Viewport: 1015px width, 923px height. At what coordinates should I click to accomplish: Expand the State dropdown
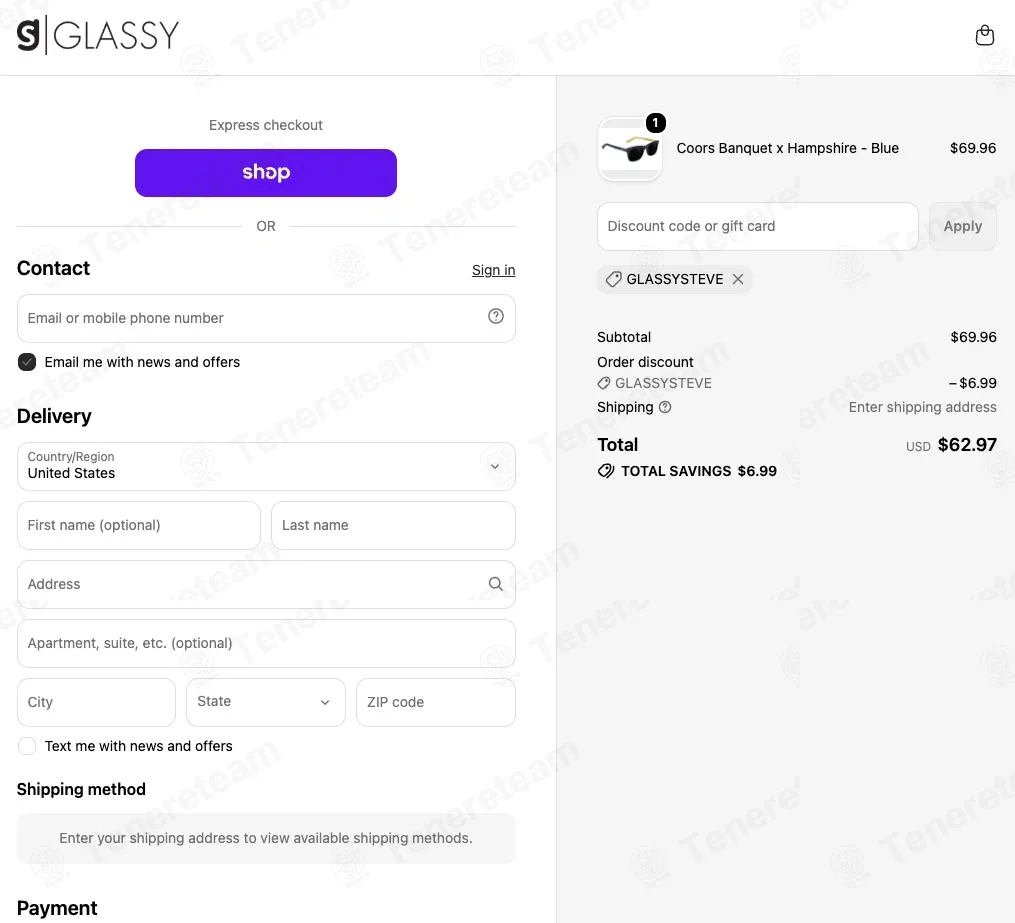[x=265, y=702]
